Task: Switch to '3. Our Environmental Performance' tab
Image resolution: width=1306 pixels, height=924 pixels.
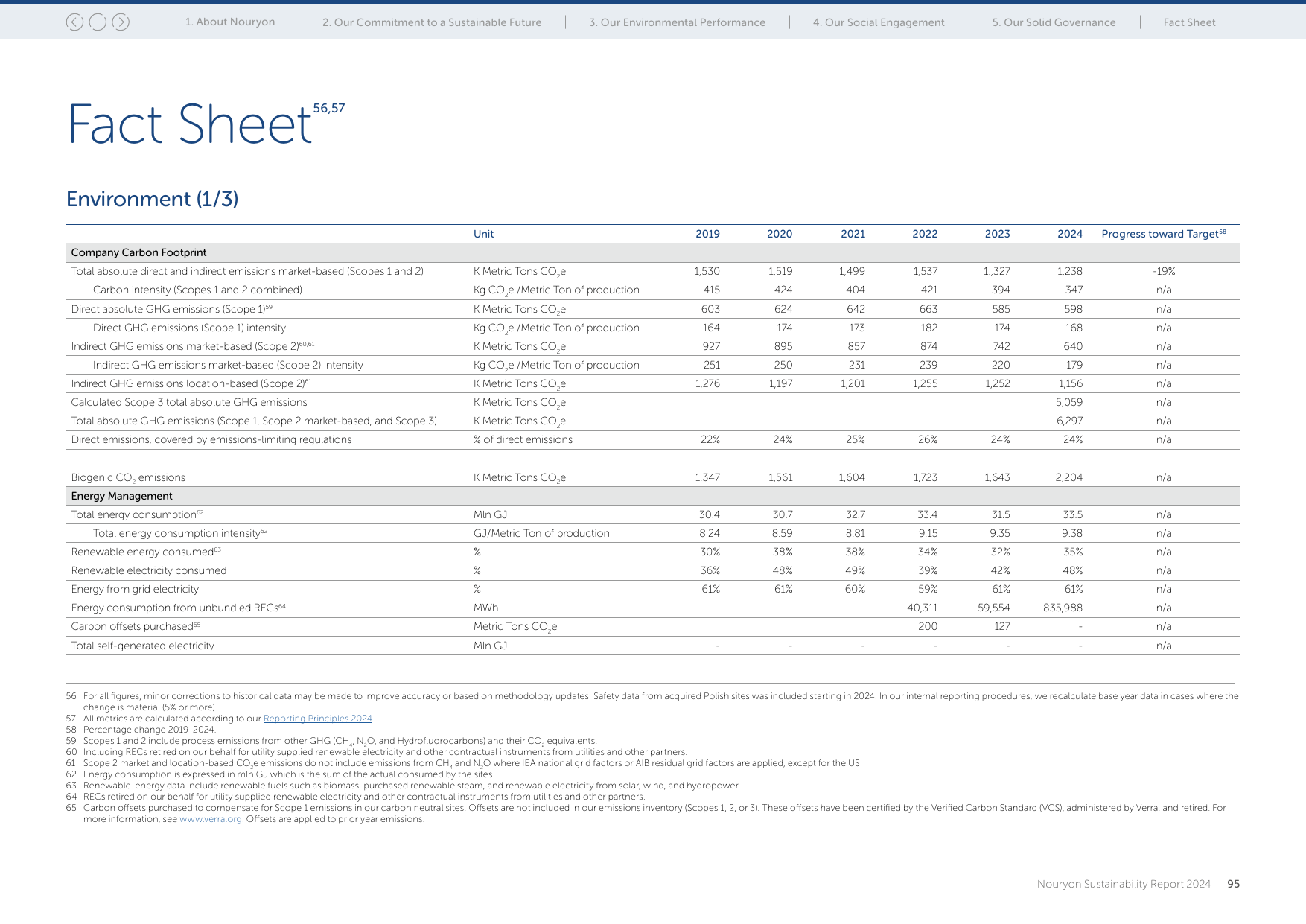Action: click(x=677, y=22)
